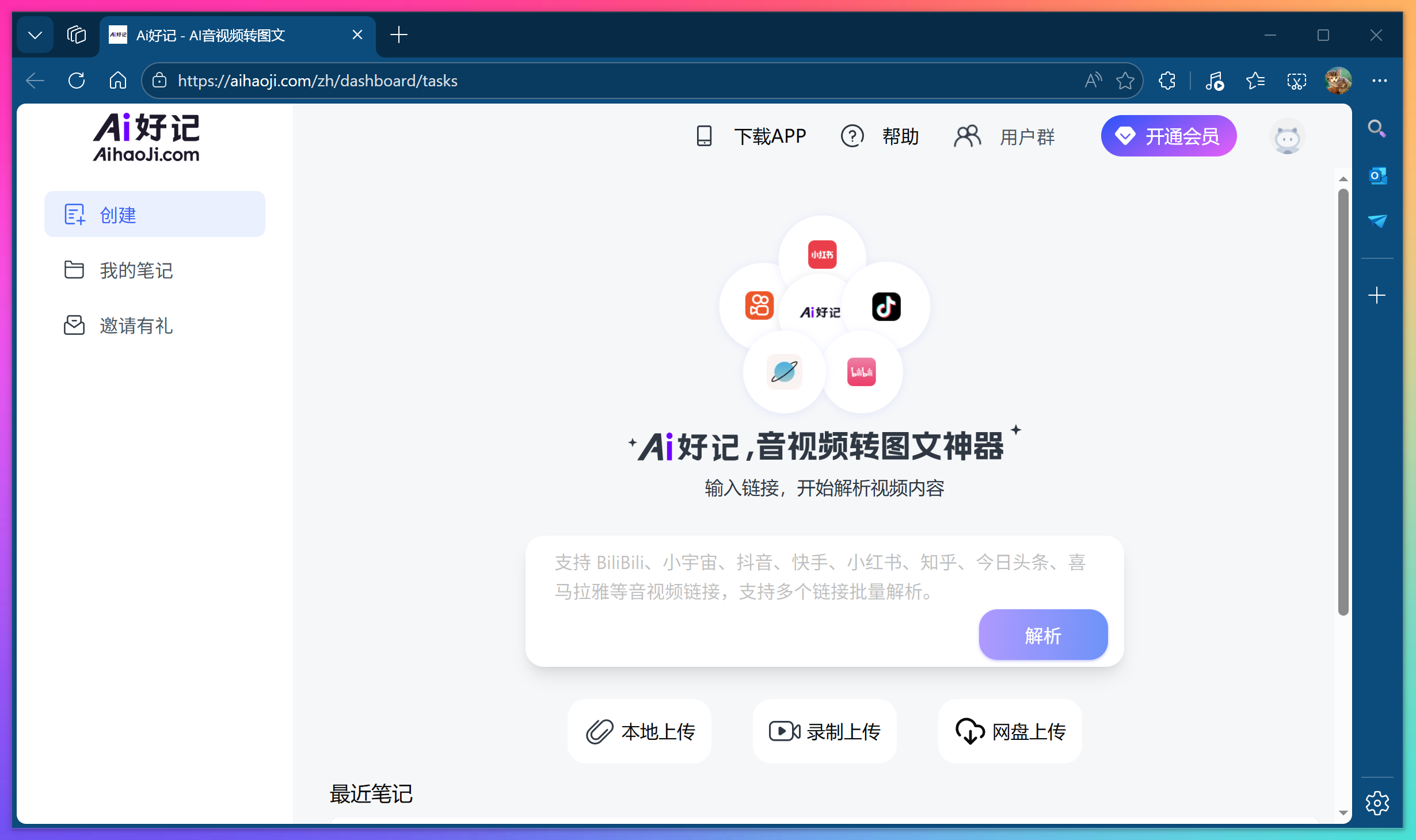The width and height of the screenshot is (1416, 840).
Task: Go to browser home page
Action: coord(118,81)
